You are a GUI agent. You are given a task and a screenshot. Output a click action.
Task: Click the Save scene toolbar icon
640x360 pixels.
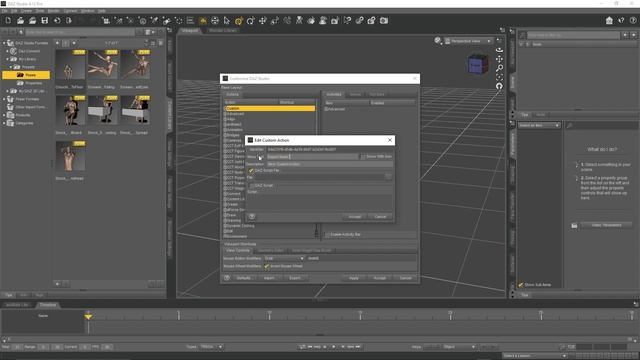44,20
